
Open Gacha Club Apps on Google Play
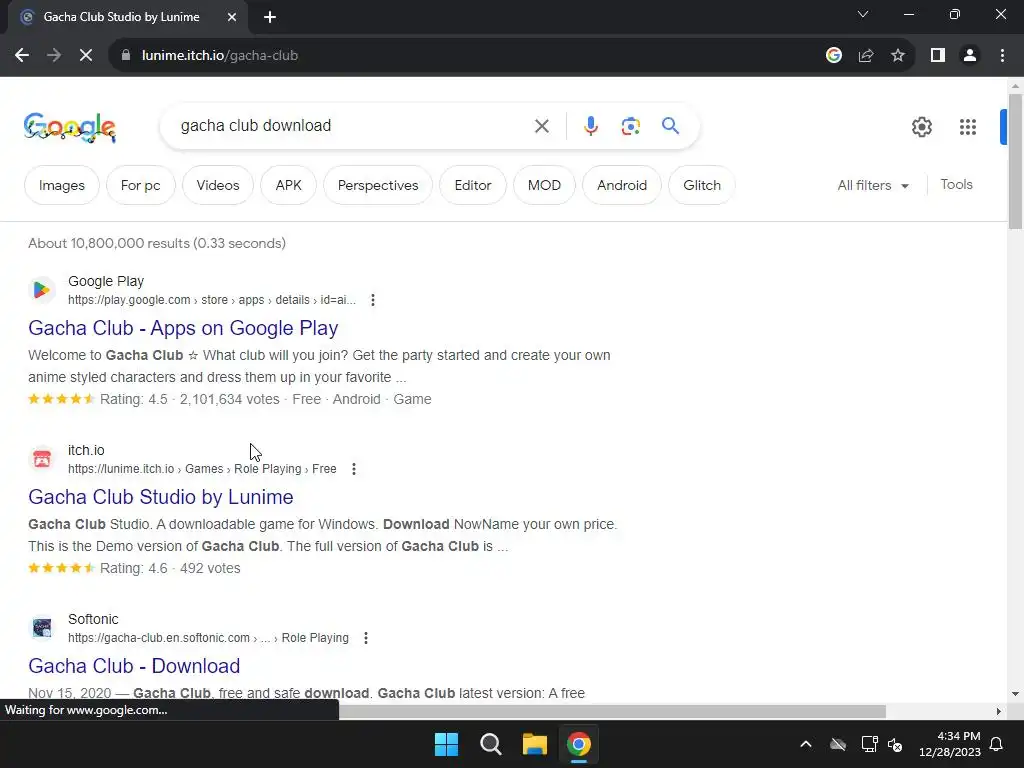pyautogui.click(x=183, y=328)
